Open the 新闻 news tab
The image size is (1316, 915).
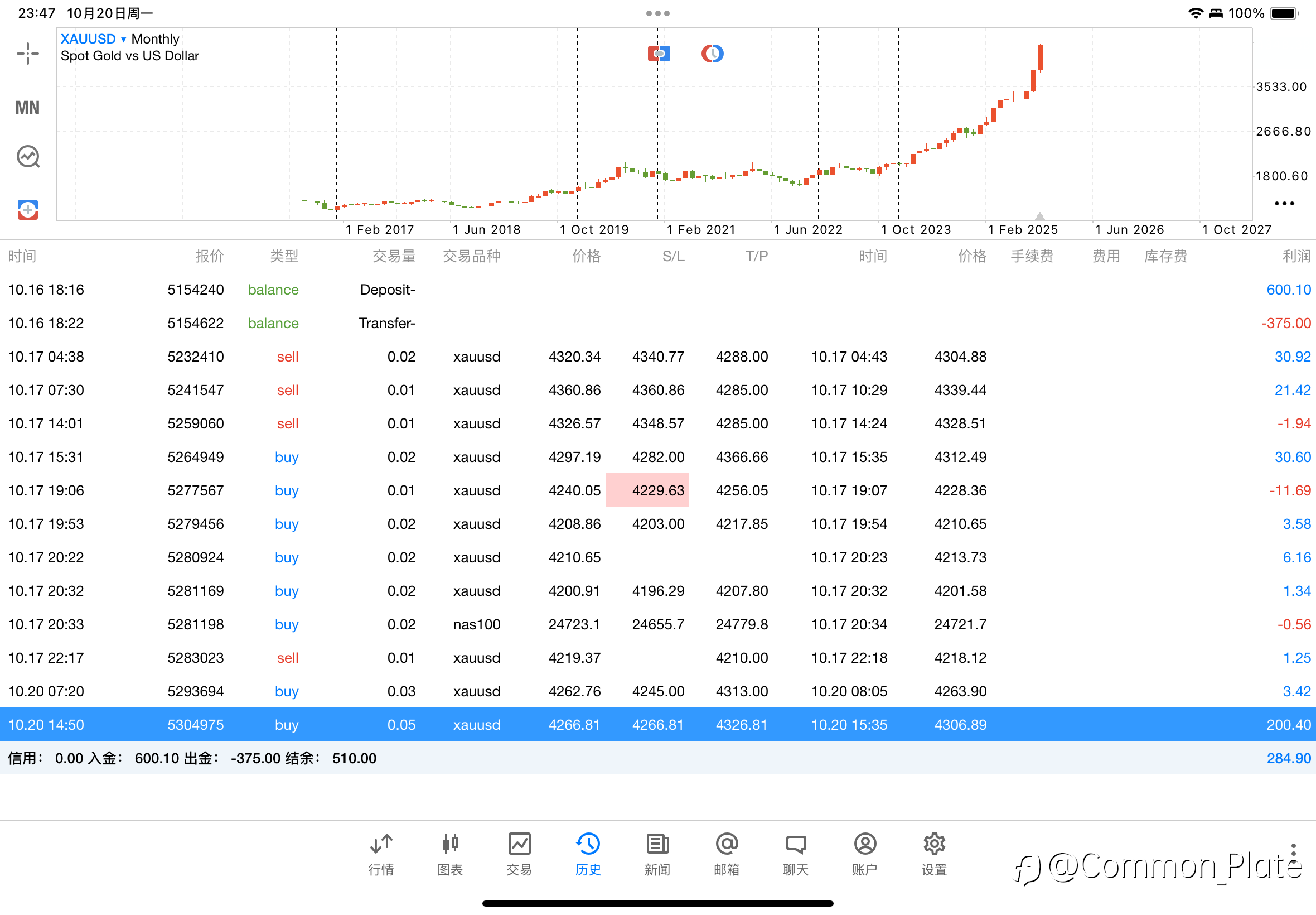pos(657,854)
